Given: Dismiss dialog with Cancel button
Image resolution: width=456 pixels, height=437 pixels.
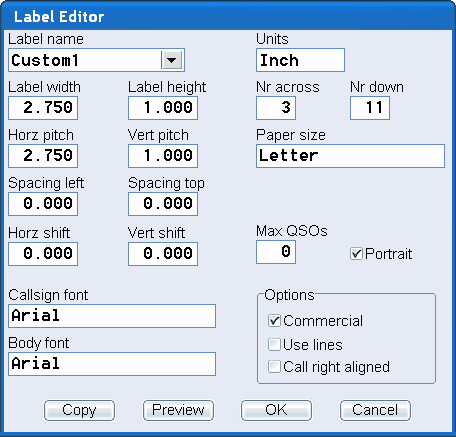Looking at the screenshot, I should tap(375, 410).
